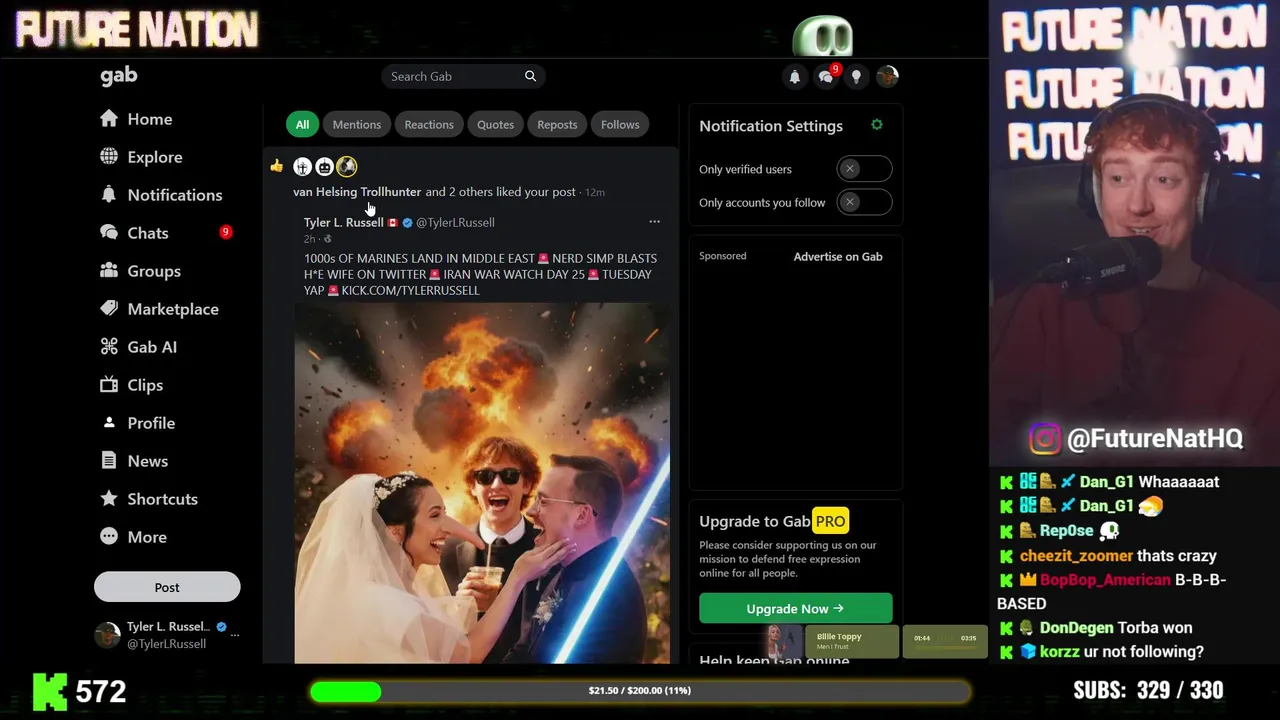Open the Shortcuts link
The height and width of the screenshot is (720, 1280).
coord(162,499)
